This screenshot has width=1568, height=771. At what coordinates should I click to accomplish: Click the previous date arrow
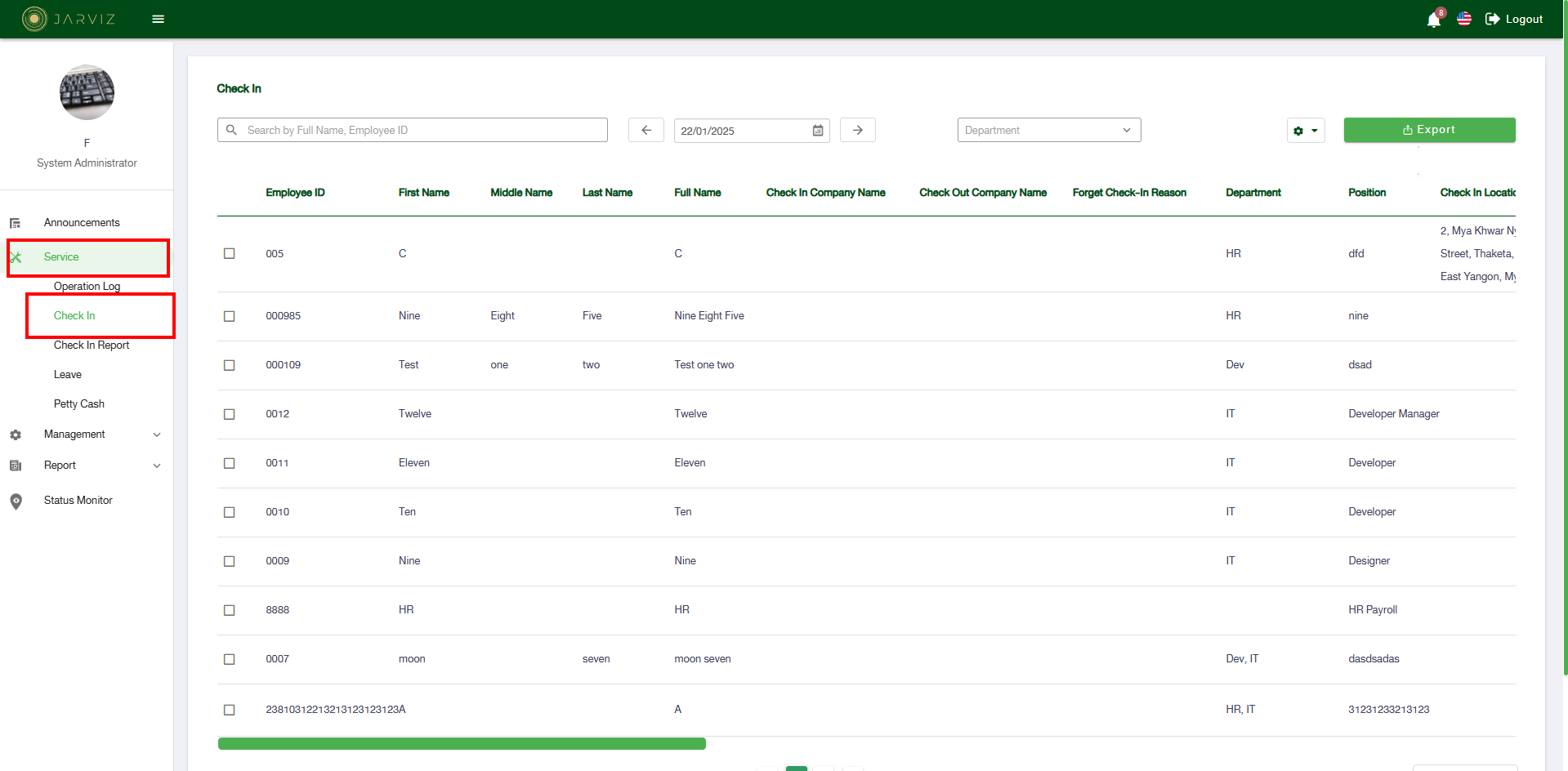646,130
